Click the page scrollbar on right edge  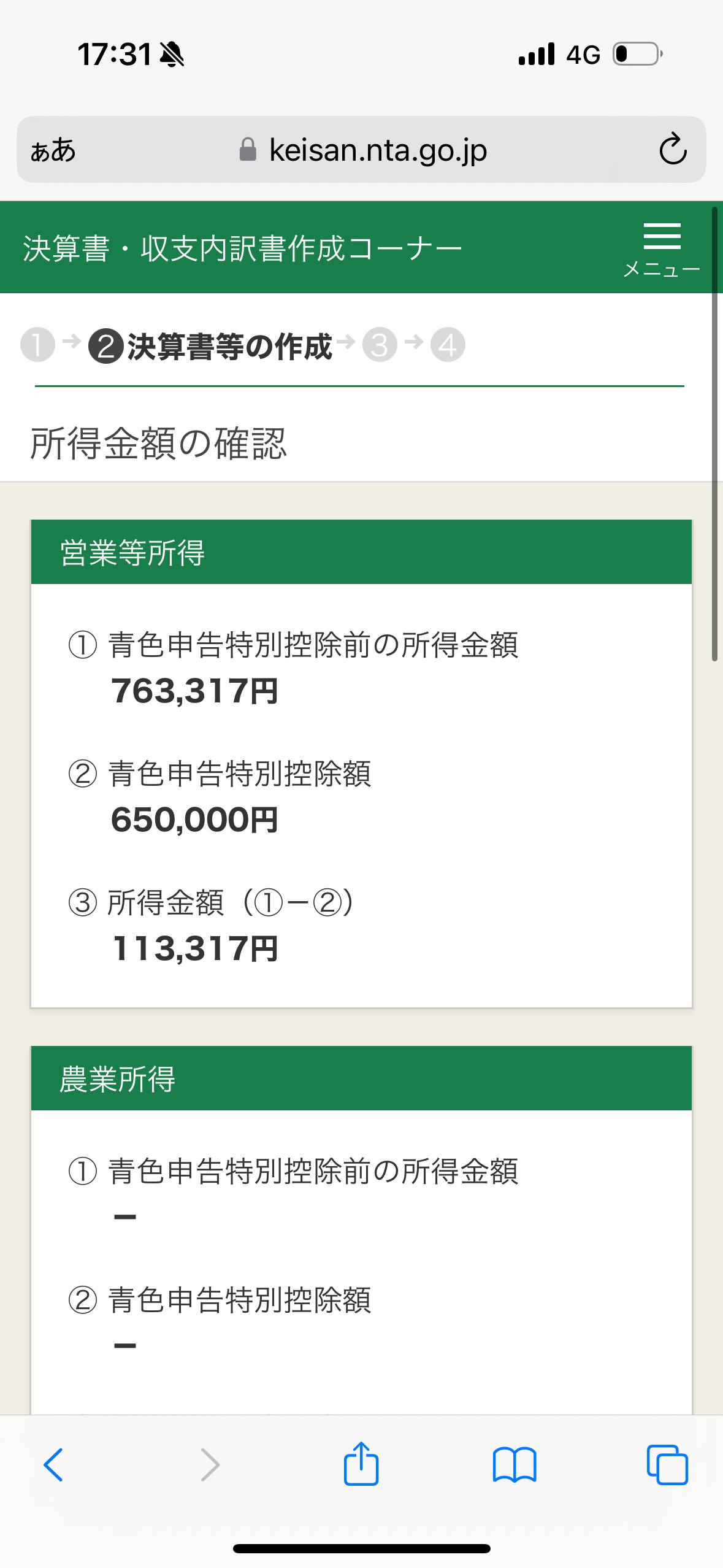point(714,434)
